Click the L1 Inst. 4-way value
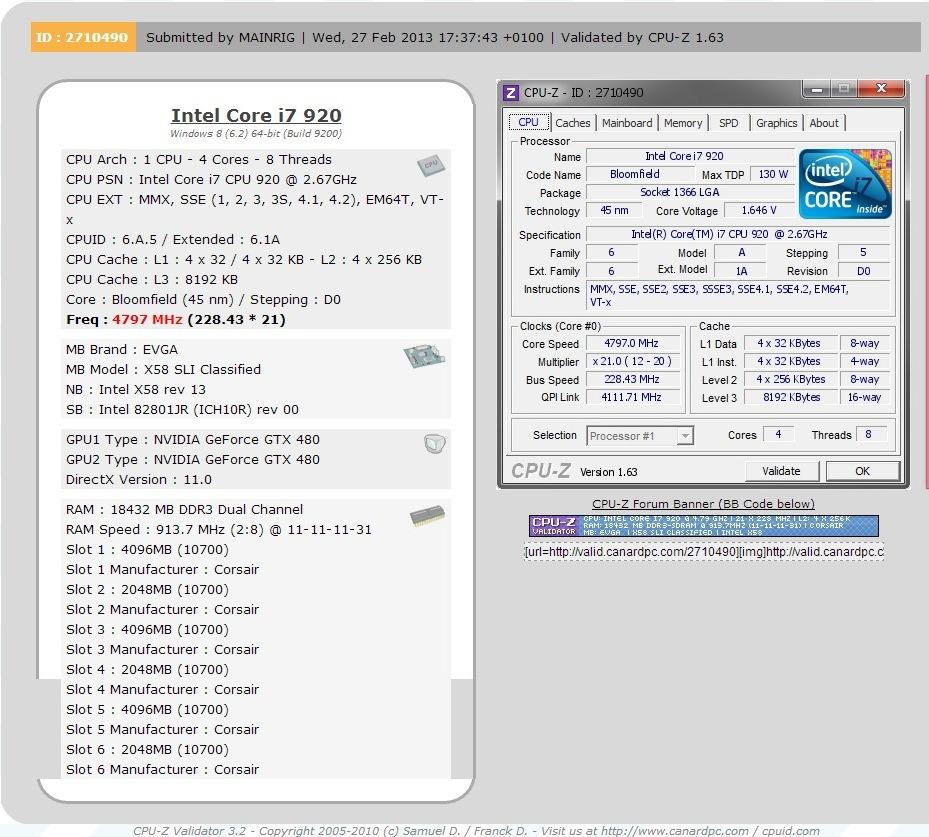929x837 pixels. tap(864, 361)
